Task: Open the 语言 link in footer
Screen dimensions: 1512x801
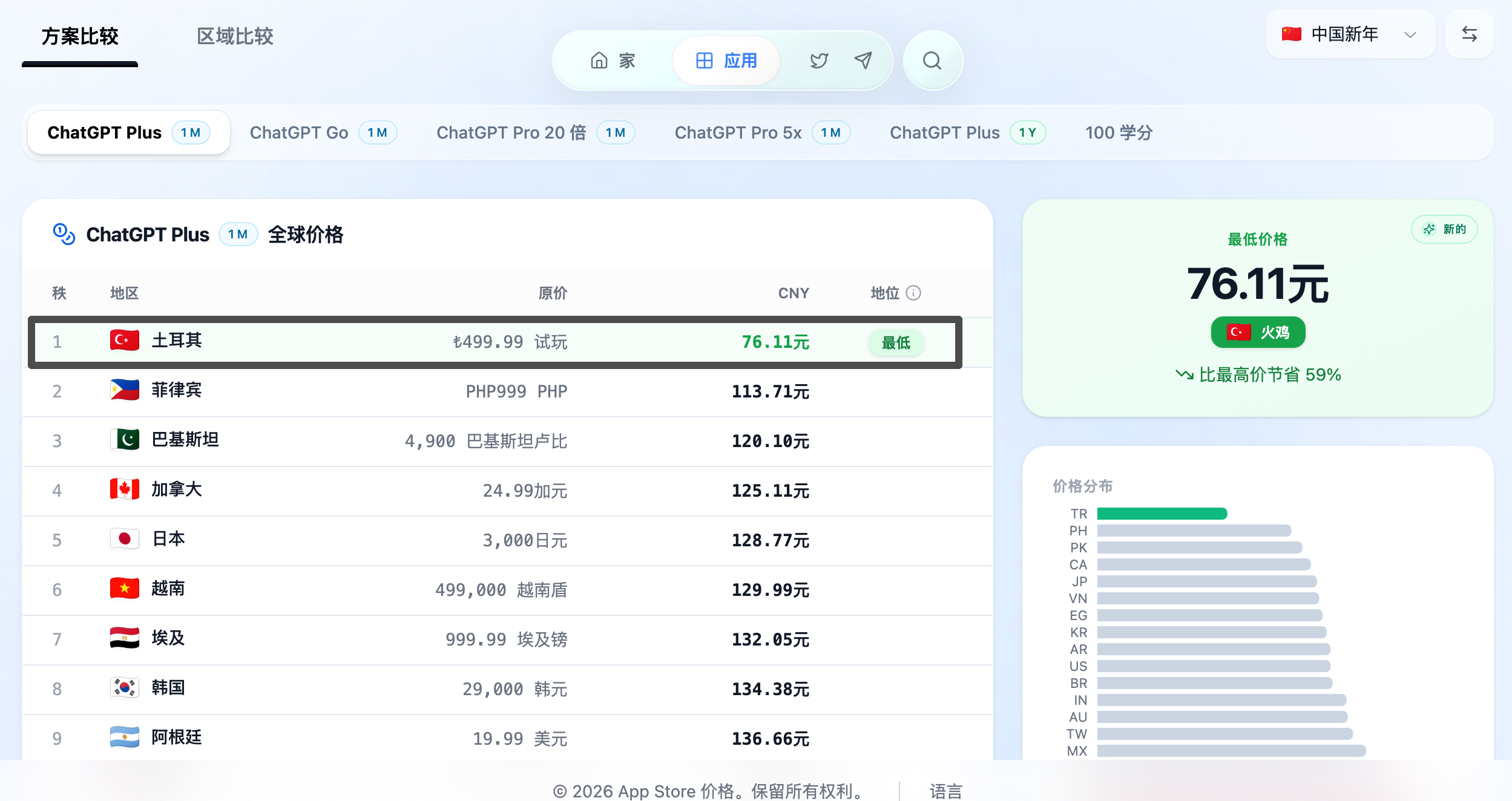Action: coord(945,791)
